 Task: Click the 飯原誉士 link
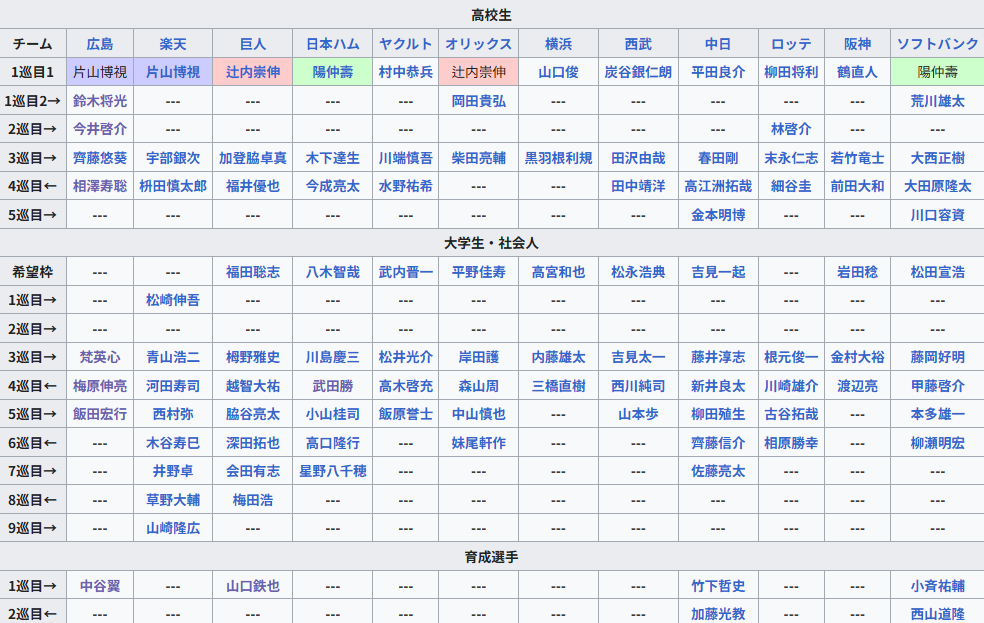tap(405, 414)
